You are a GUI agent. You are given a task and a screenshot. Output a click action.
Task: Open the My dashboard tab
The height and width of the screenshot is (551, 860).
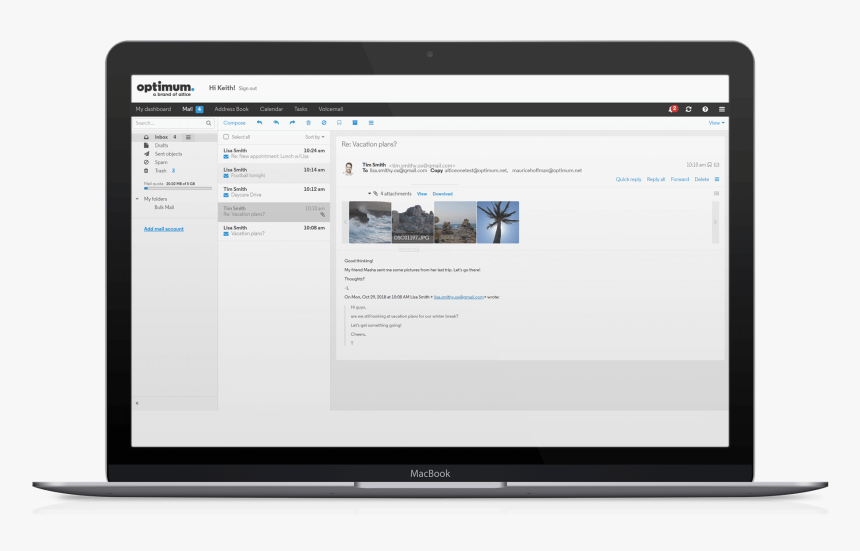(153, 109)
